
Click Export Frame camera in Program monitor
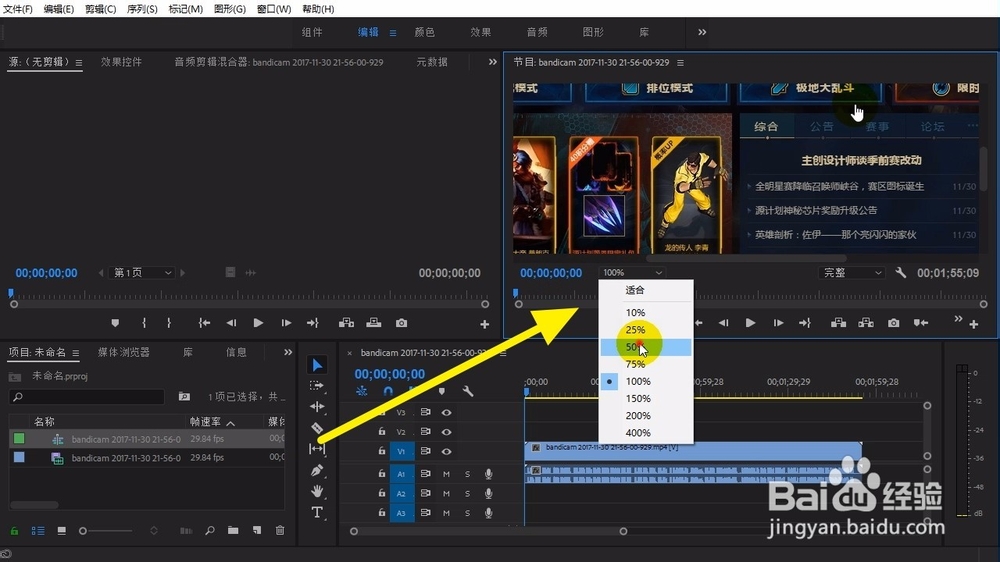click(893, 323)
